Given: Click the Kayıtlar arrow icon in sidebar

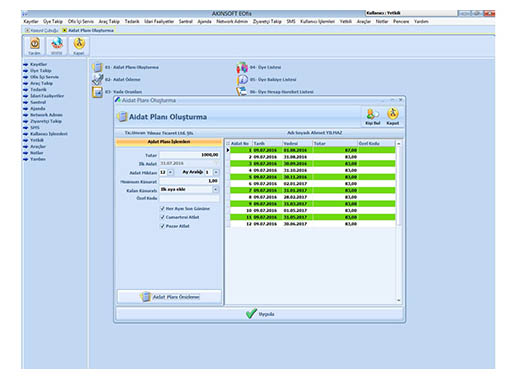Looking at the screenshot, I should pyautogui.click(x=25, y=64).
